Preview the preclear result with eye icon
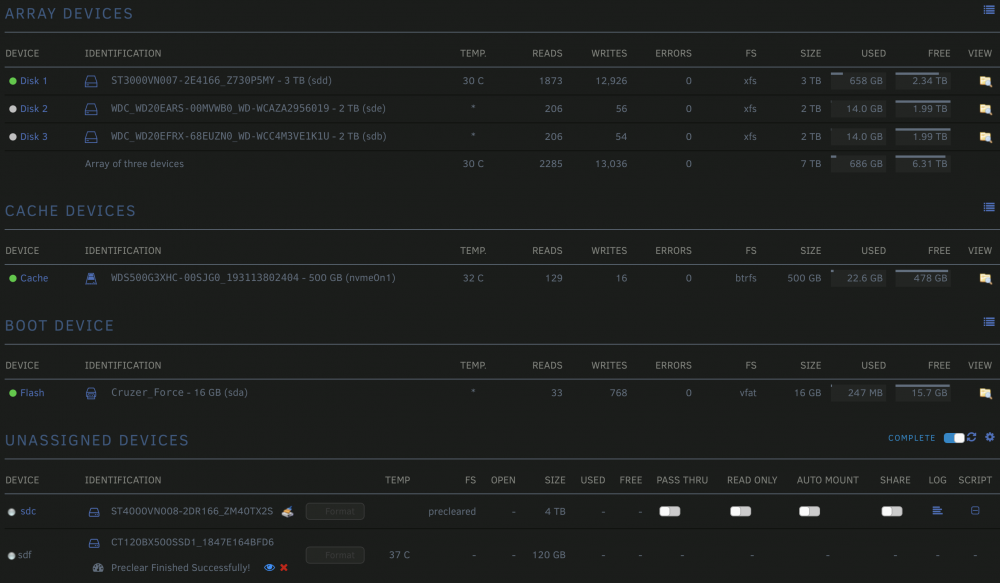This screenshot has height=583, width=1000. 269,567
